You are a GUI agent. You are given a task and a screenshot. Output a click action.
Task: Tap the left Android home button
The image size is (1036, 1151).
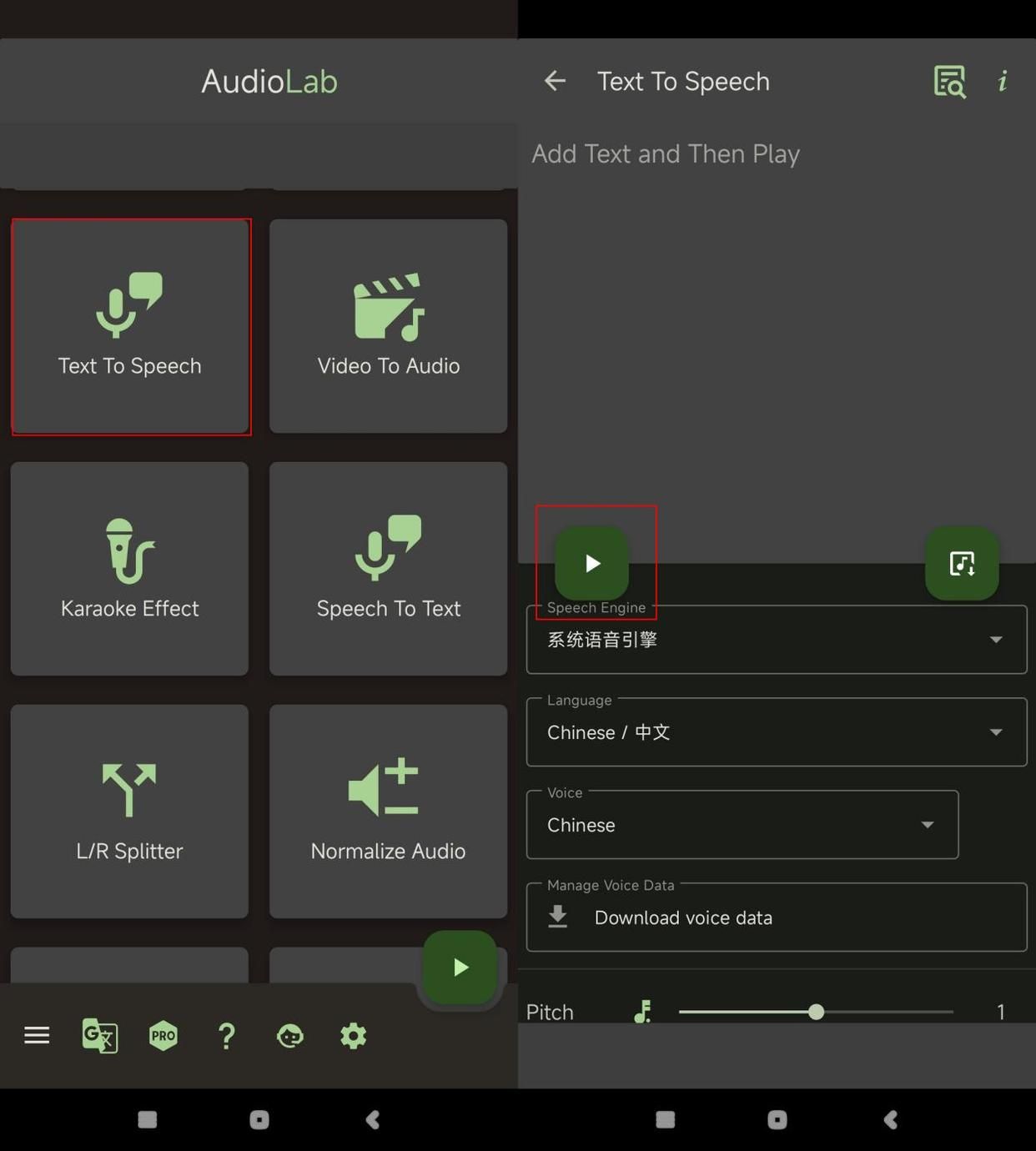(259, 1119)
